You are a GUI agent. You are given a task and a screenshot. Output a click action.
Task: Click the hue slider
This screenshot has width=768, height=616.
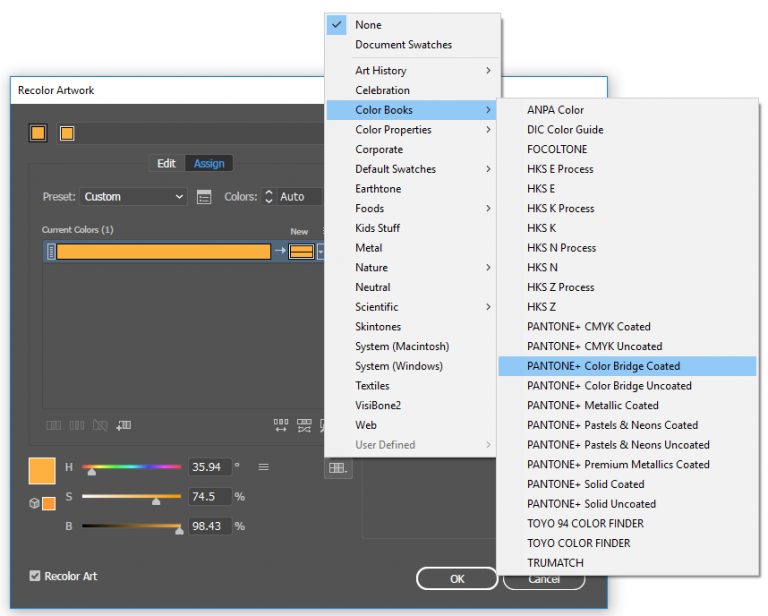coord(131,468)
